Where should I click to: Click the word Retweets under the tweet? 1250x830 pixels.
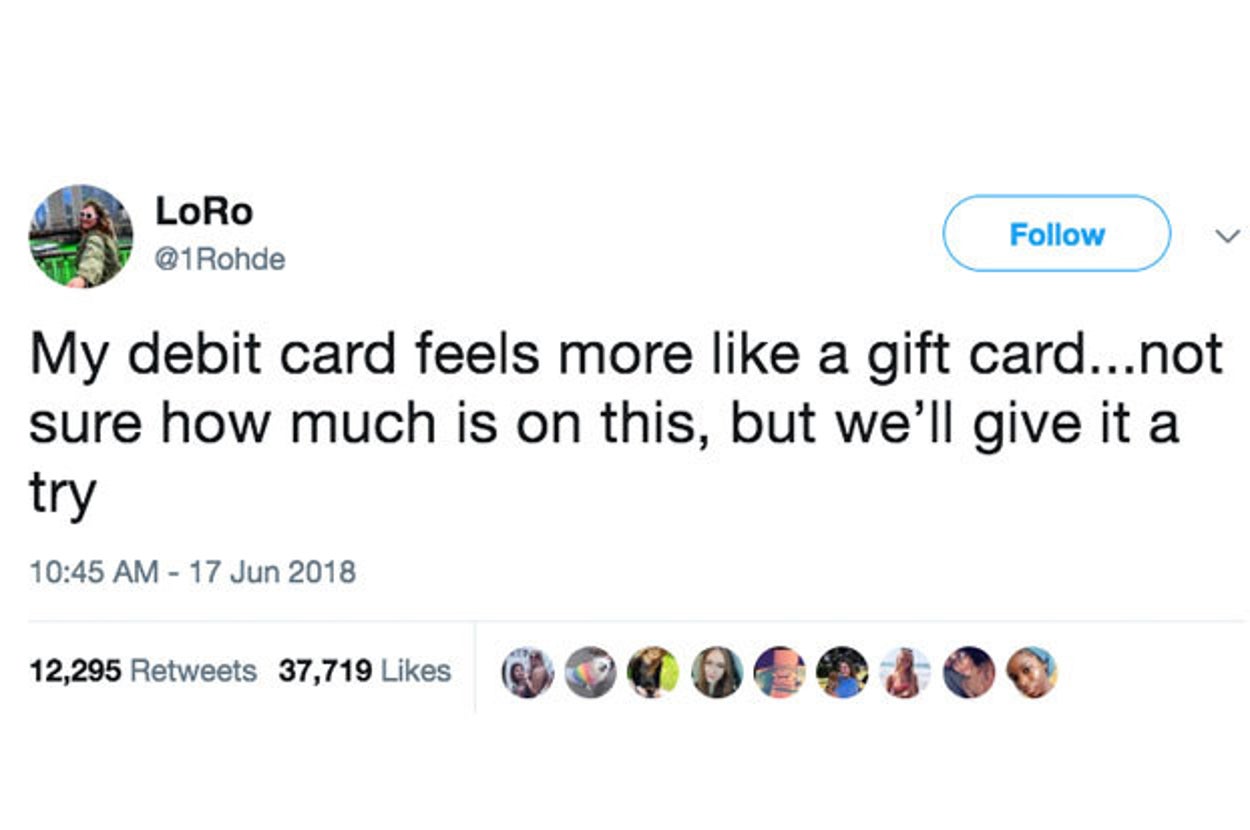coord(193,670)
